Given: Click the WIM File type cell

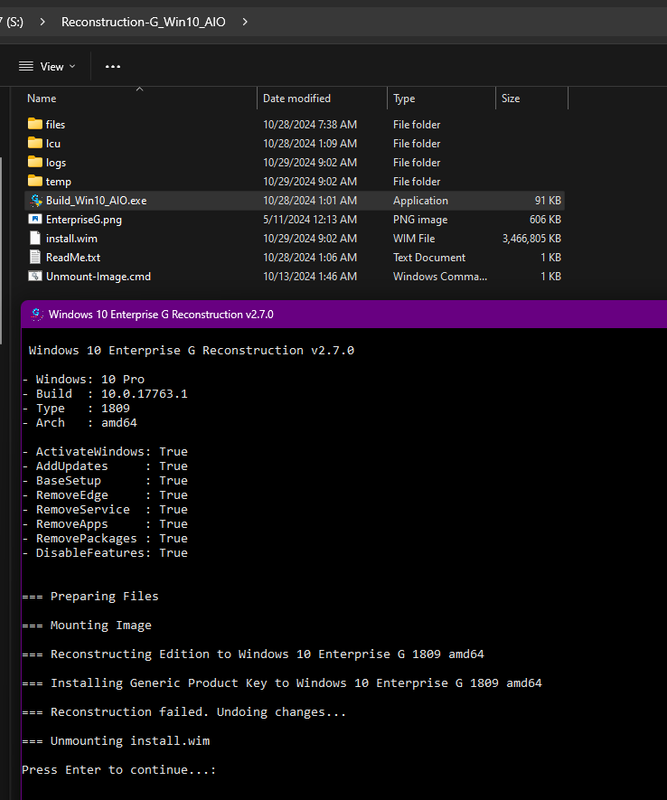Looking at the screenshot, I should tap(414, 238).
